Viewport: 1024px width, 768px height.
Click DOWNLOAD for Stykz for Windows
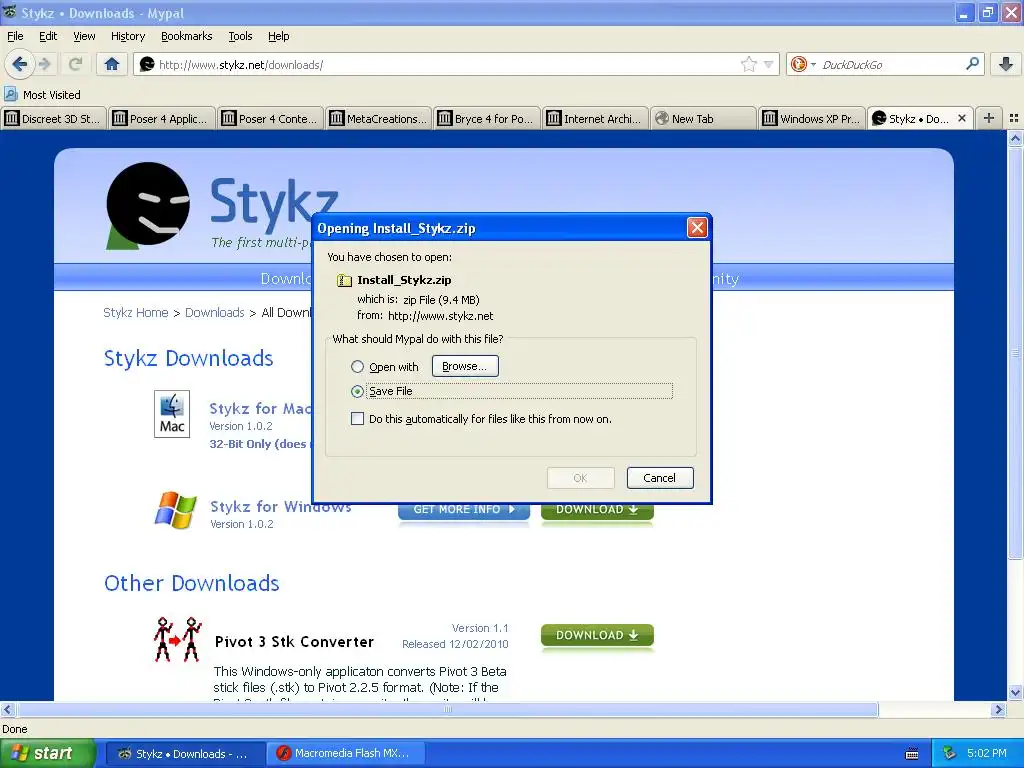click(x=597, y=511)
